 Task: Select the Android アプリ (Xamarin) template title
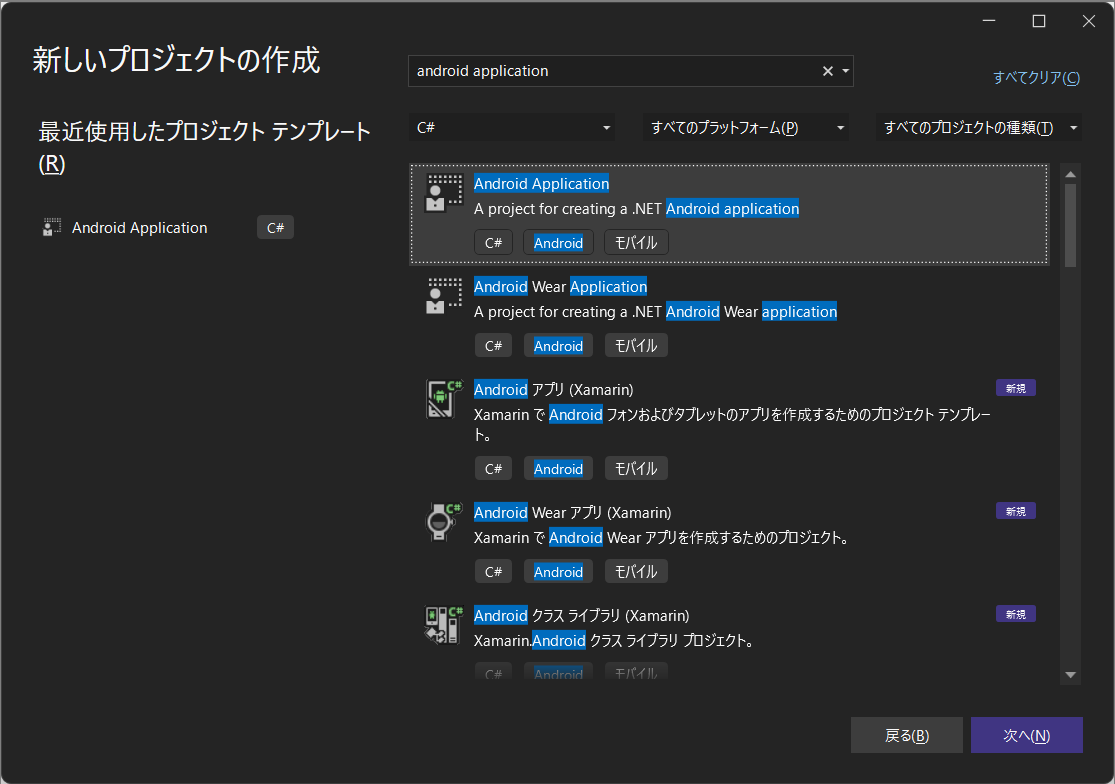click(x=553, y=390)
